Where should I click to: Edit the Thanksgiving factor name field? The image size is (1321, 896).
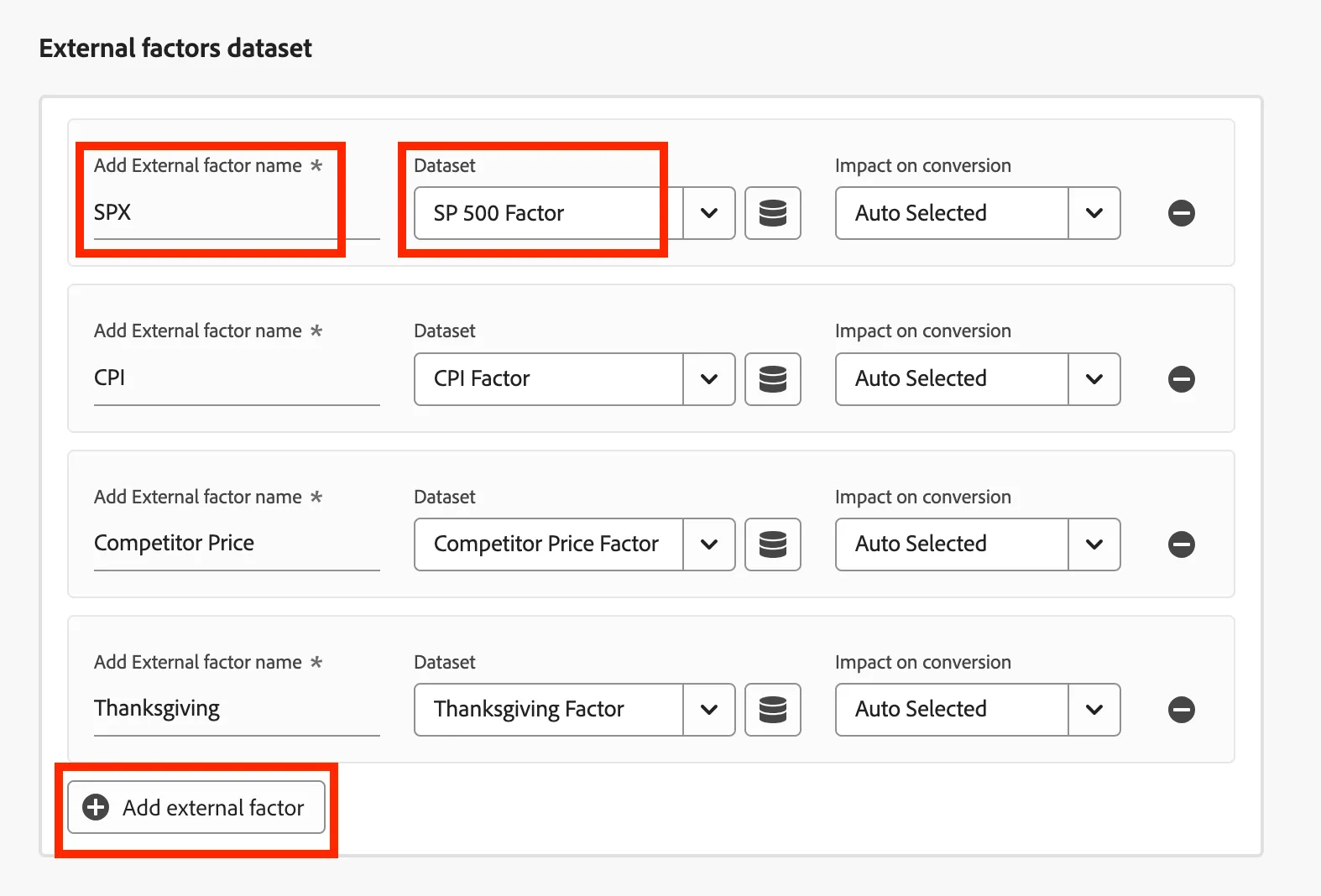click(x=237, y=709)
